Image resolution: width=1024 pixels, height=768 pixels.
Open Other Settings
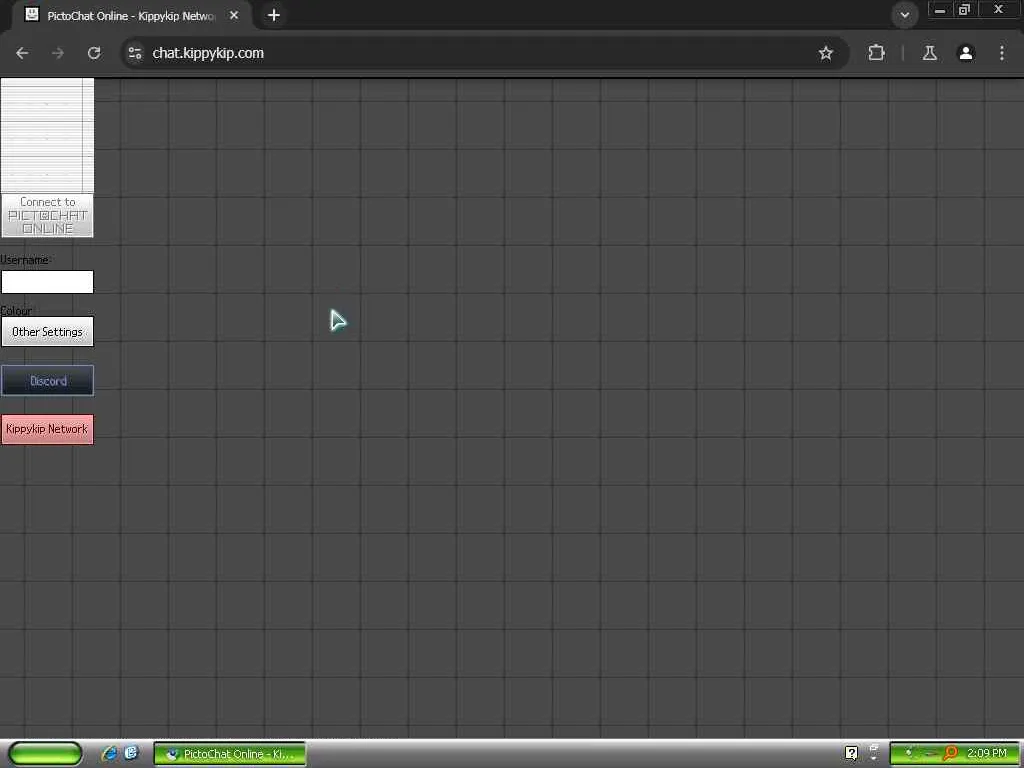47,332
